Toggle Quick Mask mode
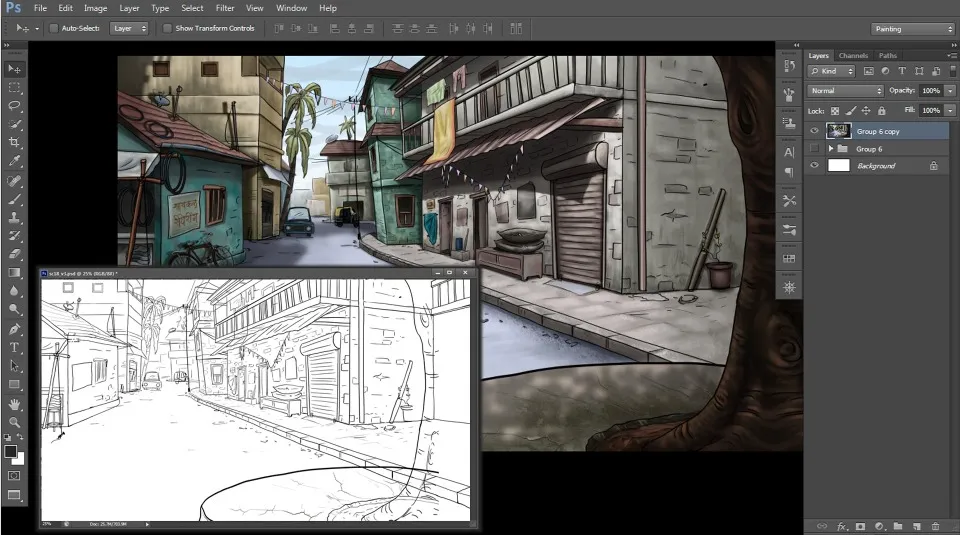This screenshot has height=535, width=960. click(14, 476)
